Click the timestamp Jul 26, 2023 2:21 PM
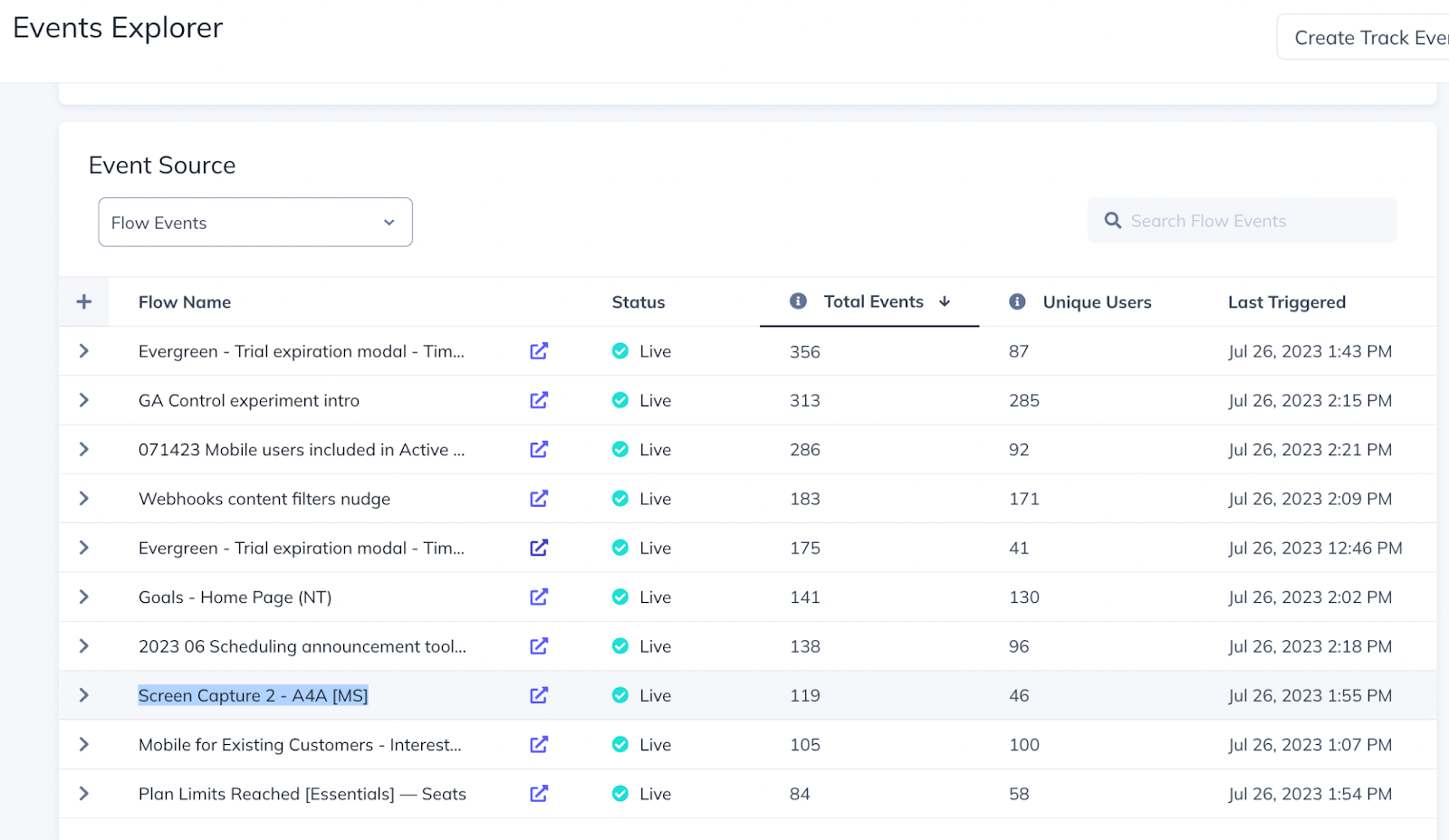 click(1310, 450)
